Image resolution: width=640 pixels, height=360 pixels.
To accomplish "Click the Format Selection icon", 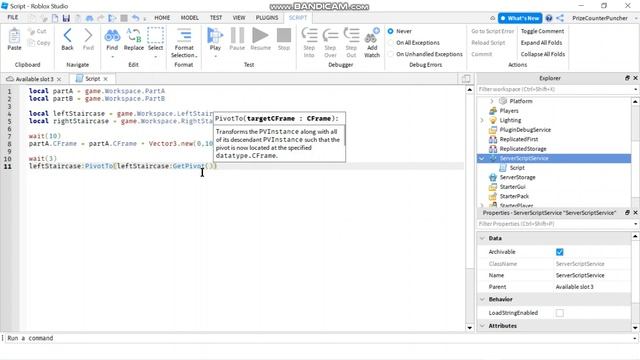I will (x=184, y=35).
